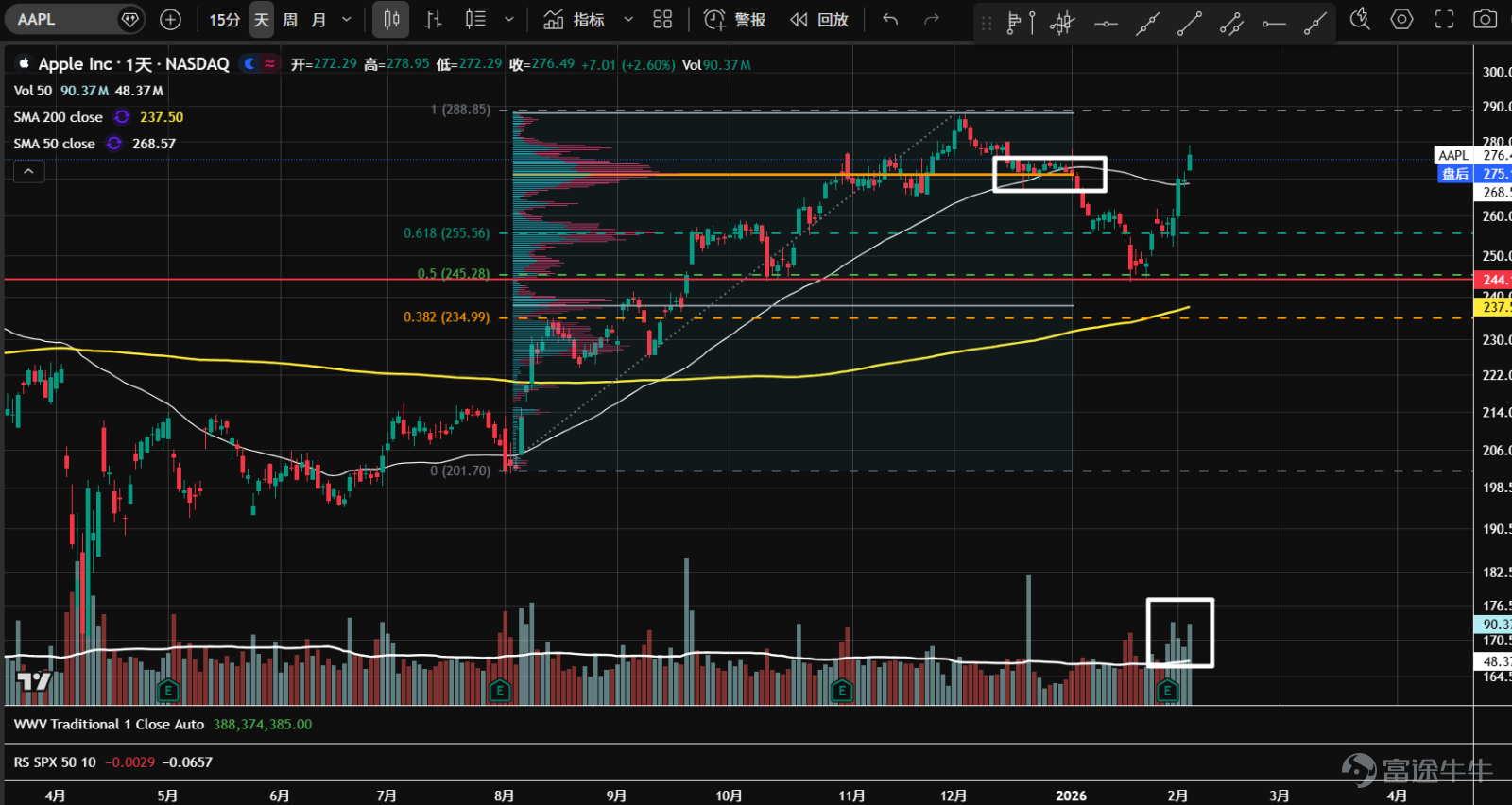This screenshot has height=805, width=1512.
Task: Open chart settings hexagon icon
Action: 1401,19
